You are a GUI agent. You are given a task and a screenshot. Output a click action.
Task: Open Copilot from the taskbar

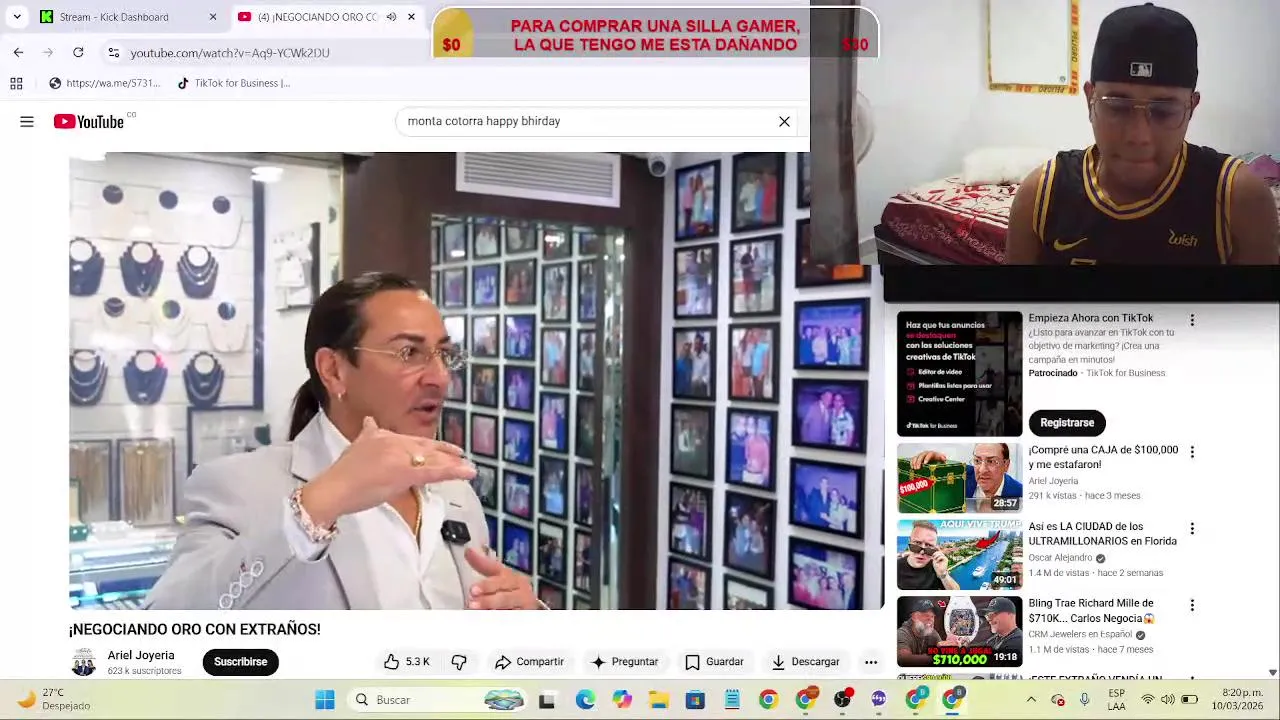pos(622,700)
